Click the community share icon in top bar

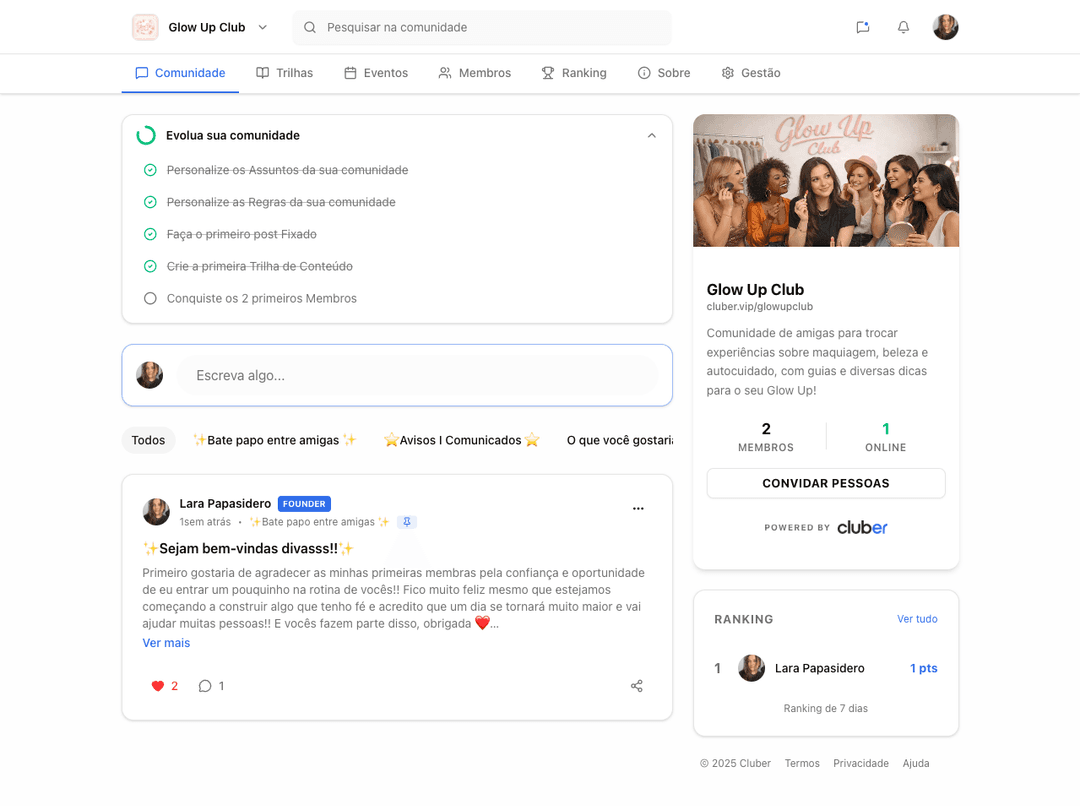tap(862, 27)
